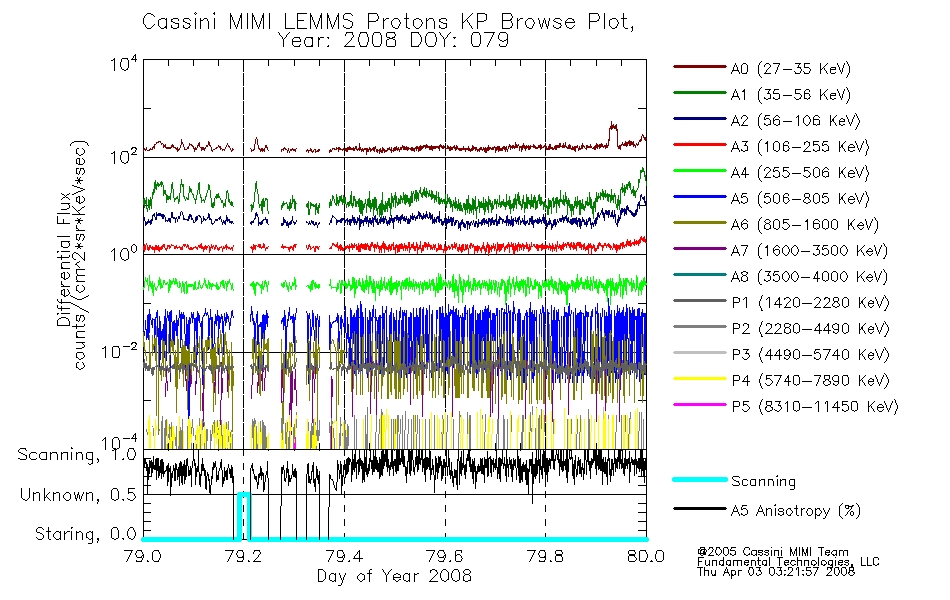Image resolution: width=950 pixels, height=600 pixels.
Task: Select the A6 (805-1600 KeV) legend label
Action: click(x=805, y=225)
